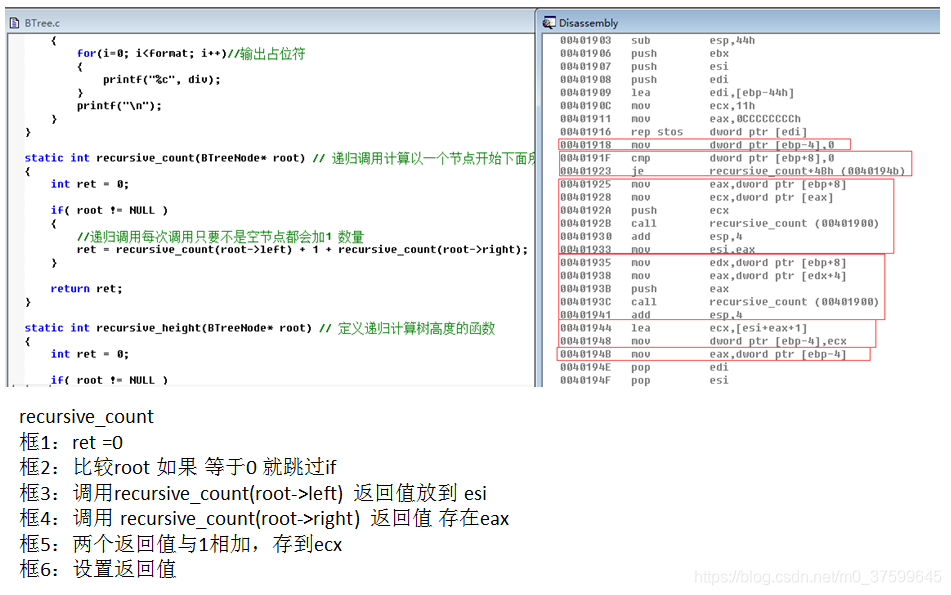Select disassembly line 0040190C mov ecx,11h

[x=657, y=106]
